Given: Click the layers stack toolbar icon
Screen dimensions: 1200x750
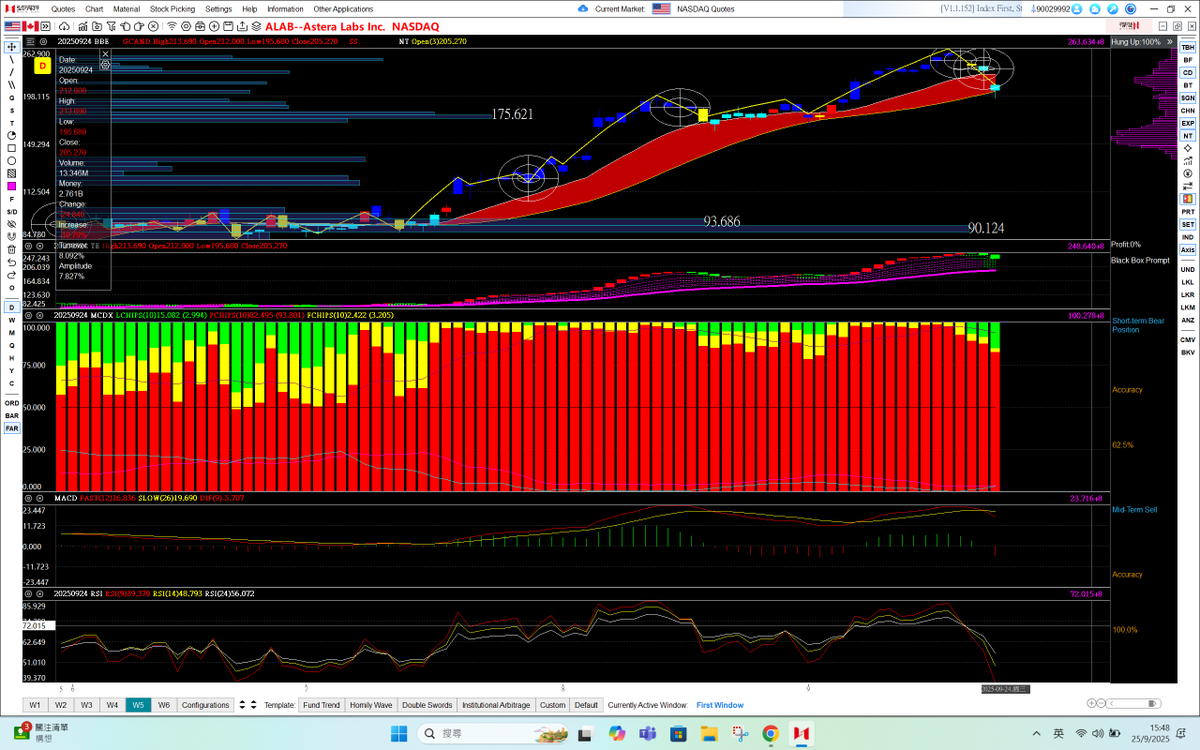Looking at the screenshot, I should click(x=256, y=26).
